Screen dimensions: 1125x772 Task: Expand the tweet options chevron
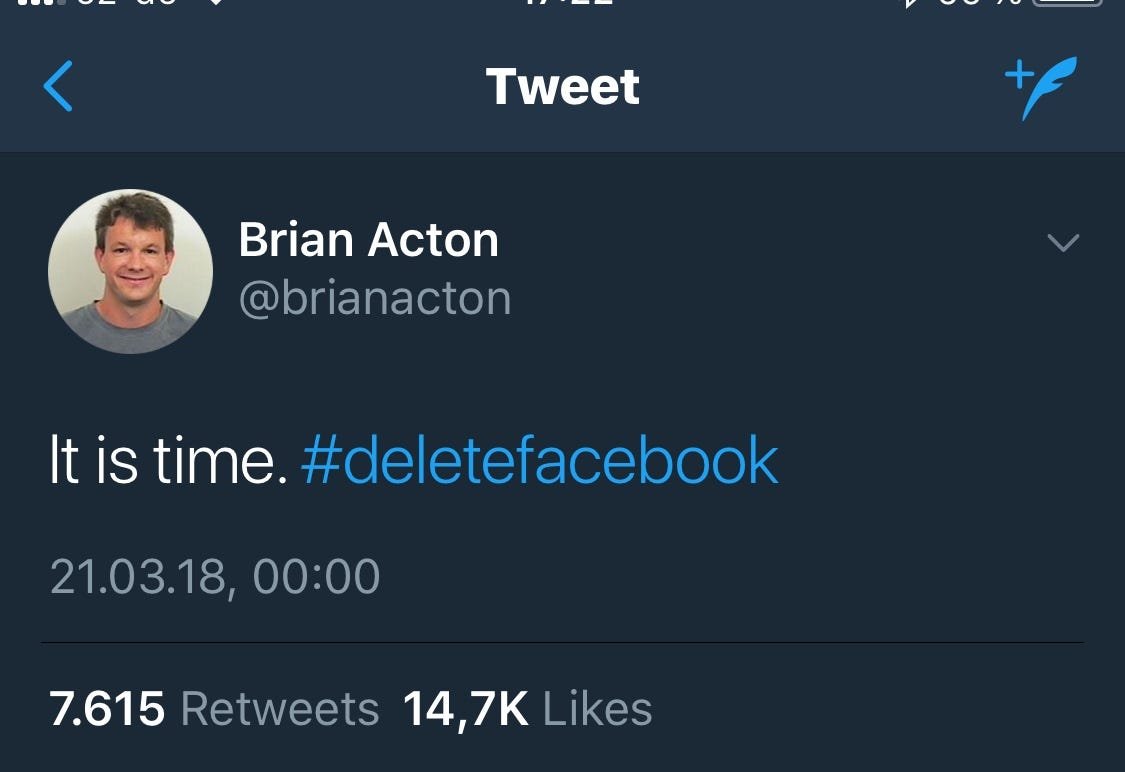coord(1062,242)
